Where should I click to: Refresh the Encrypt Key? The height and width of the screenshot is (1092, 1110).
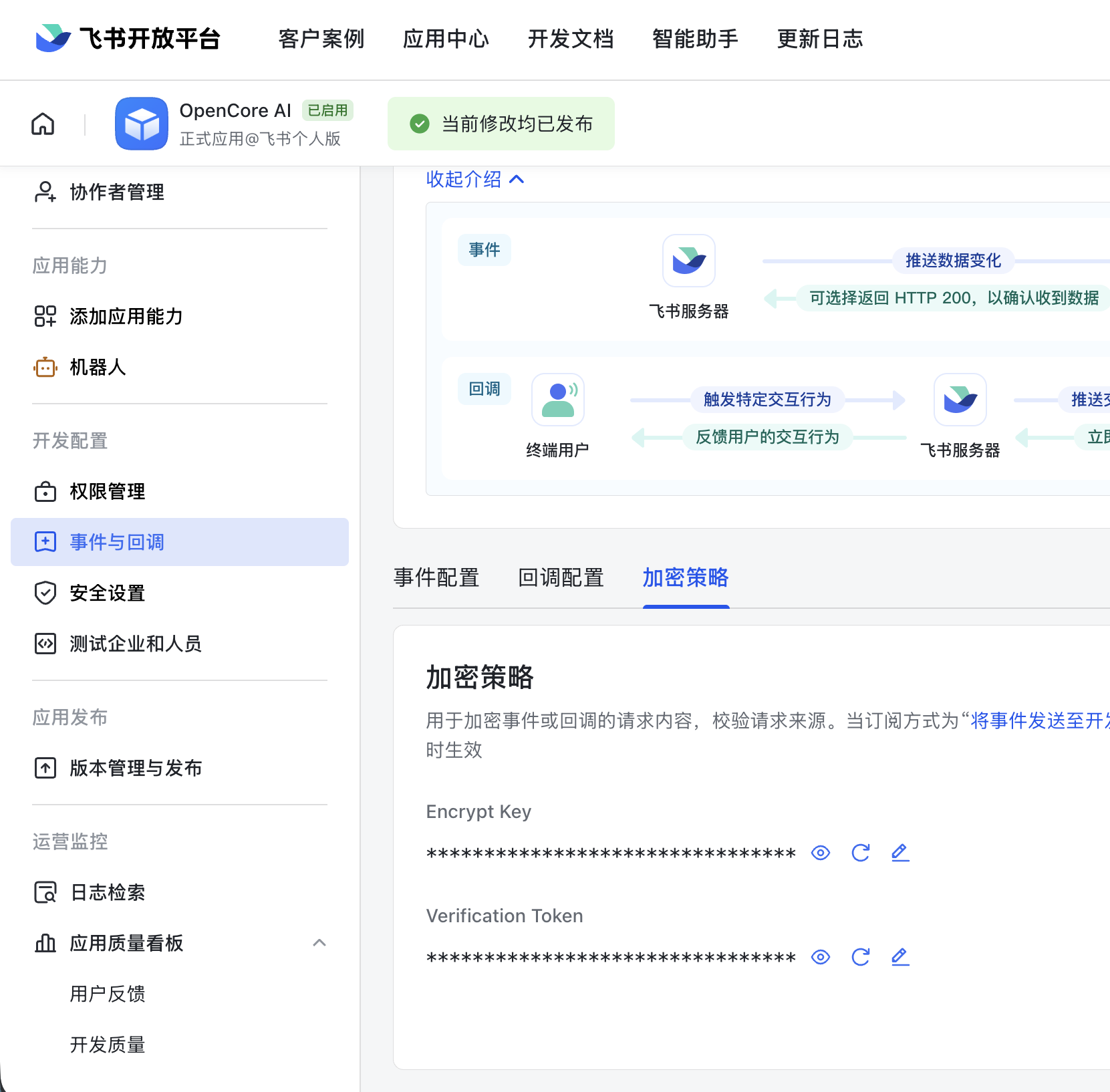click(861, 853)
